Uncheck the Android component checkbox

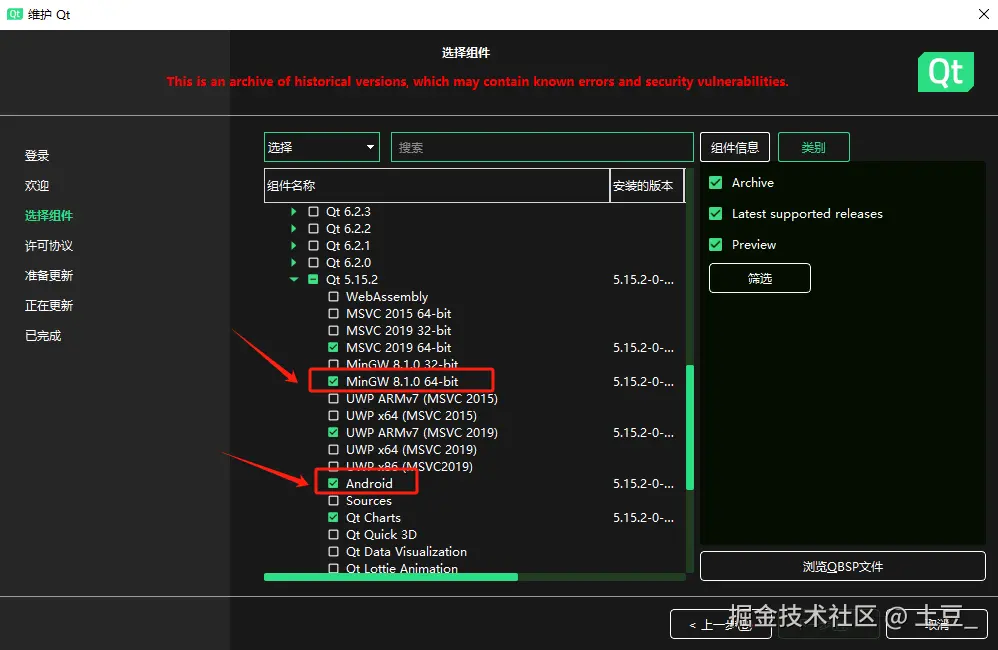(x=333, y=483)
